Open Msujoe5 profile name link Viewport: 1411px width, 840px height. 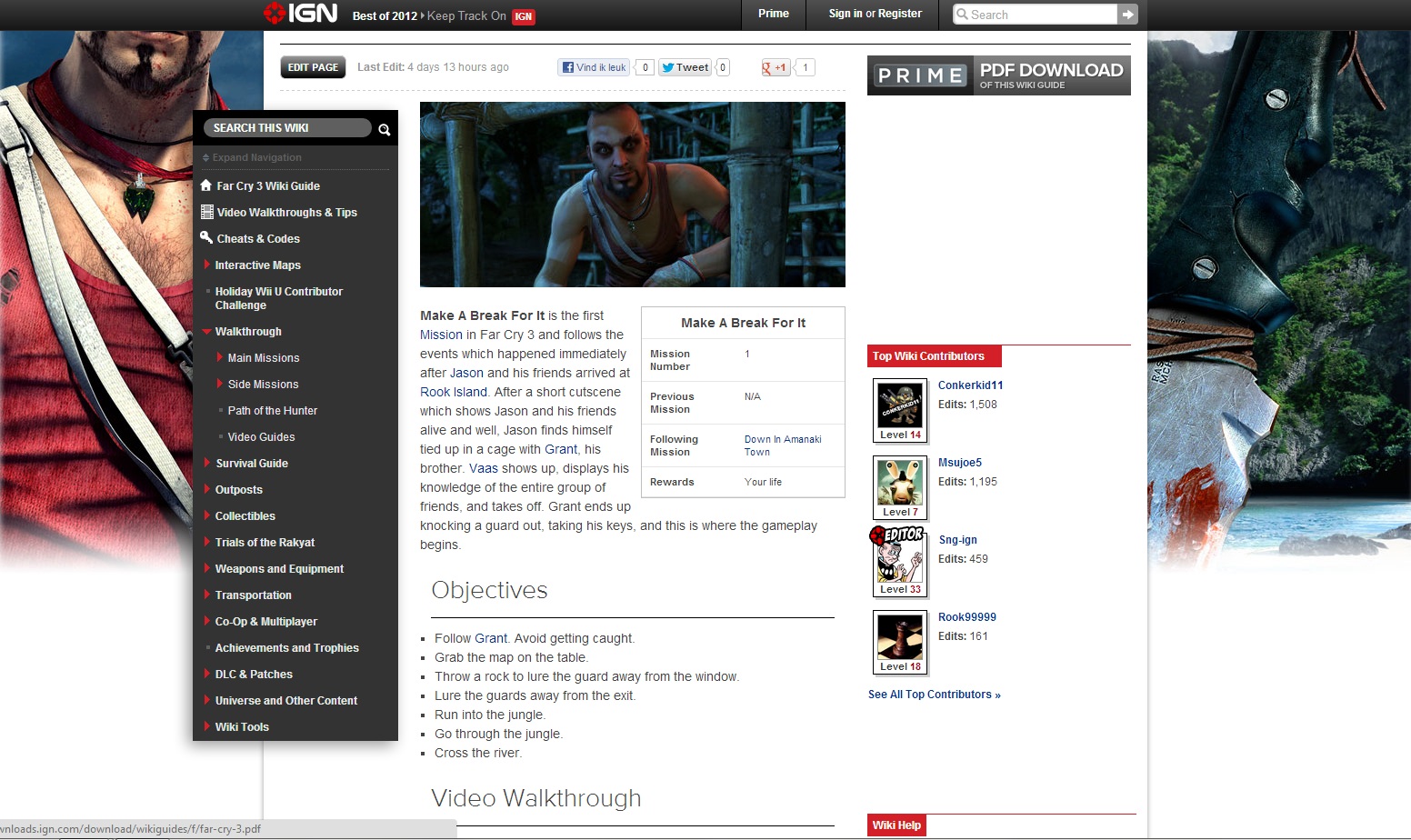coord(960,463)
